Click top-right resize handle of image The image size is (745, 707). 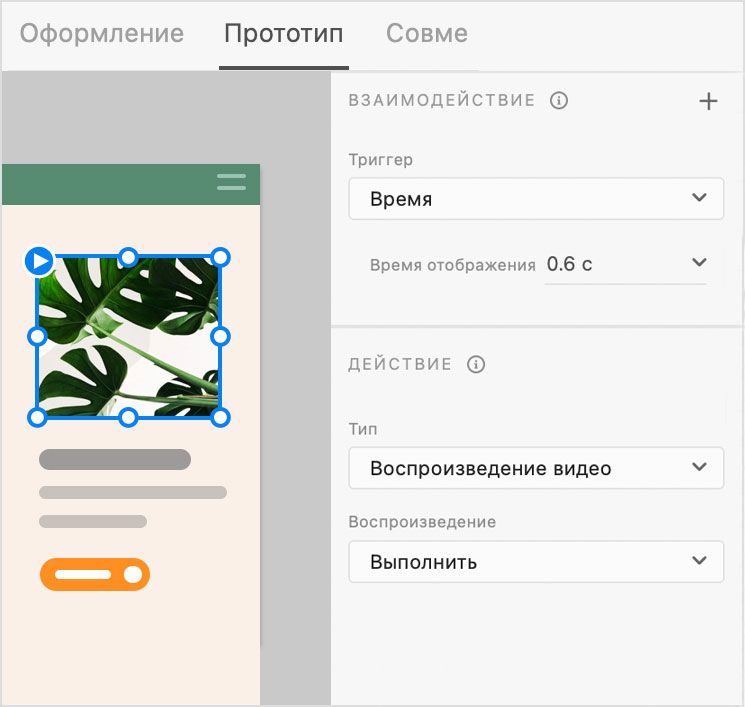pyautogui.click(x=220, y=258)
